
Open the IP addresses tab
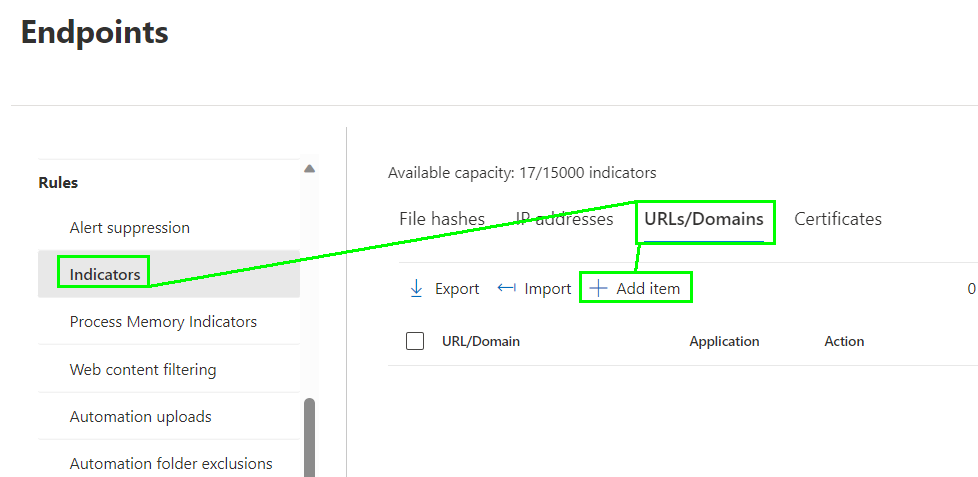click(x=564, y=219)
